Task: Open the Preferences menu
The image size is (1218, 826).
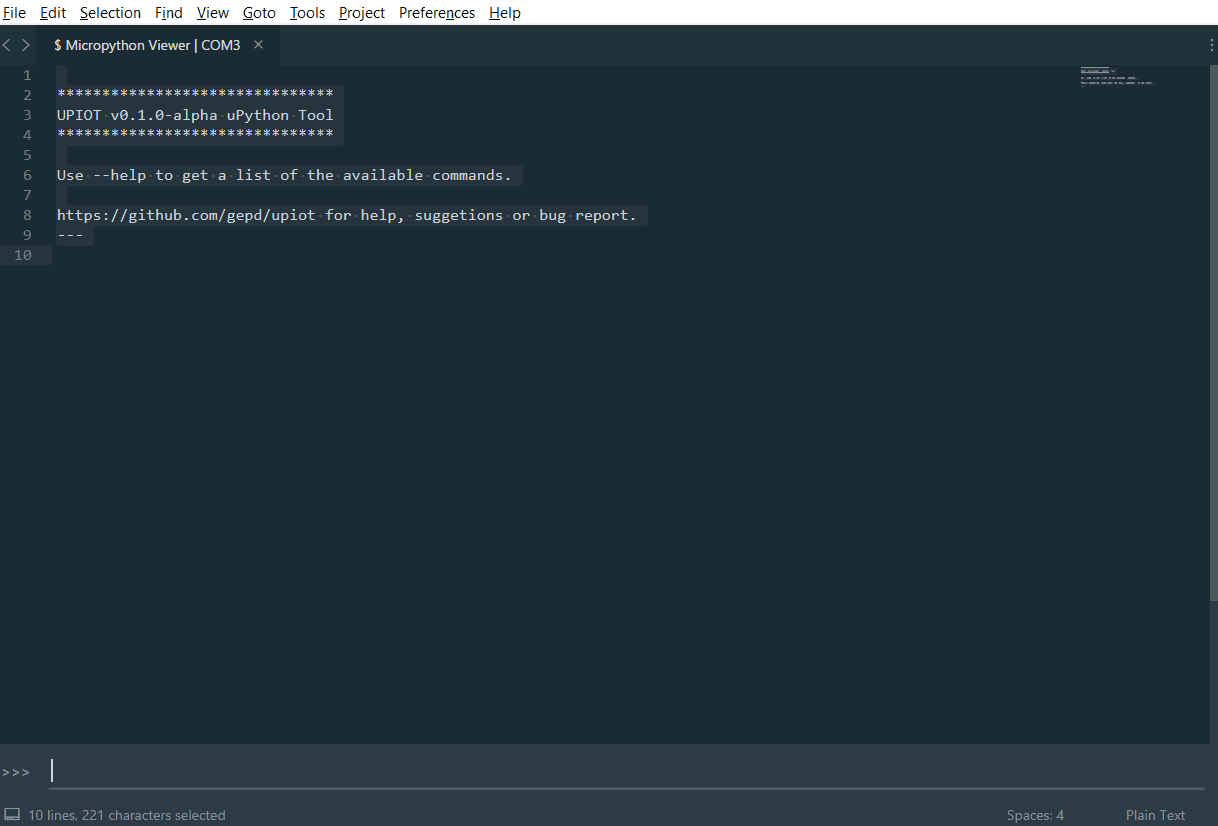Action: click(437, 13)
